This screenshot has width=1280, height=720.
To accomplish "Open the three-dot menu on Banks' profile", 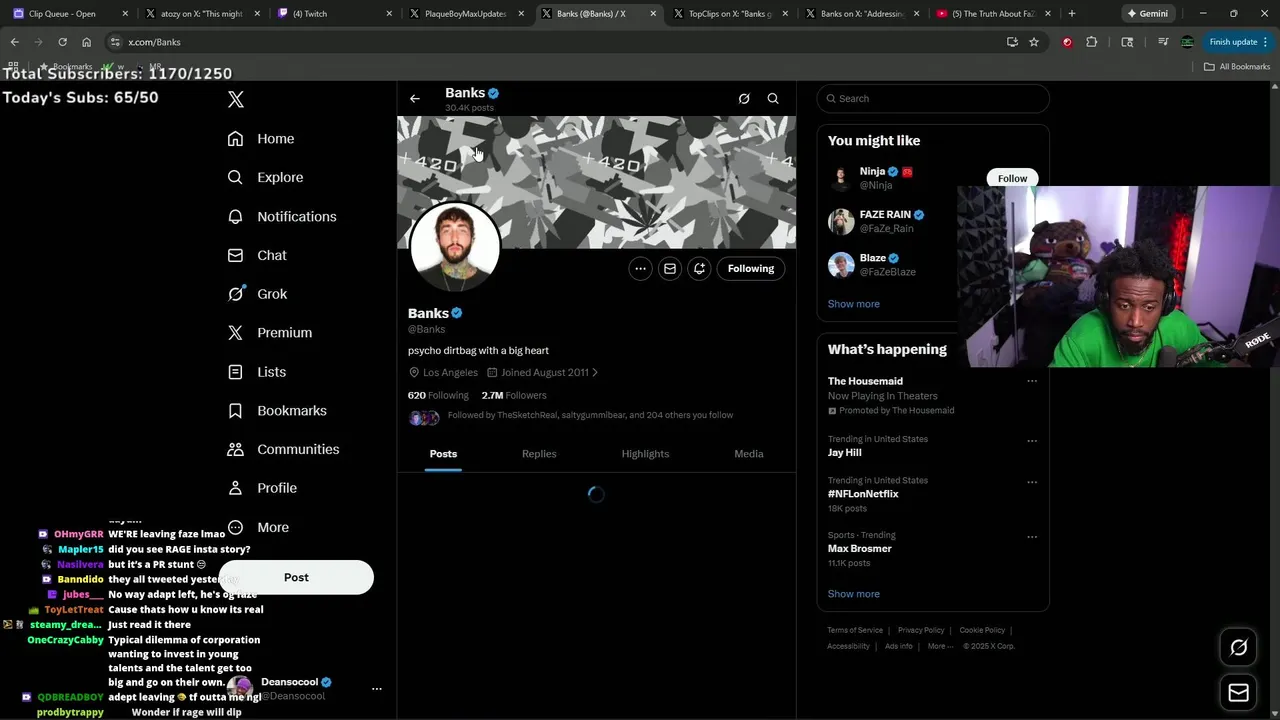I will coord(640,268).
